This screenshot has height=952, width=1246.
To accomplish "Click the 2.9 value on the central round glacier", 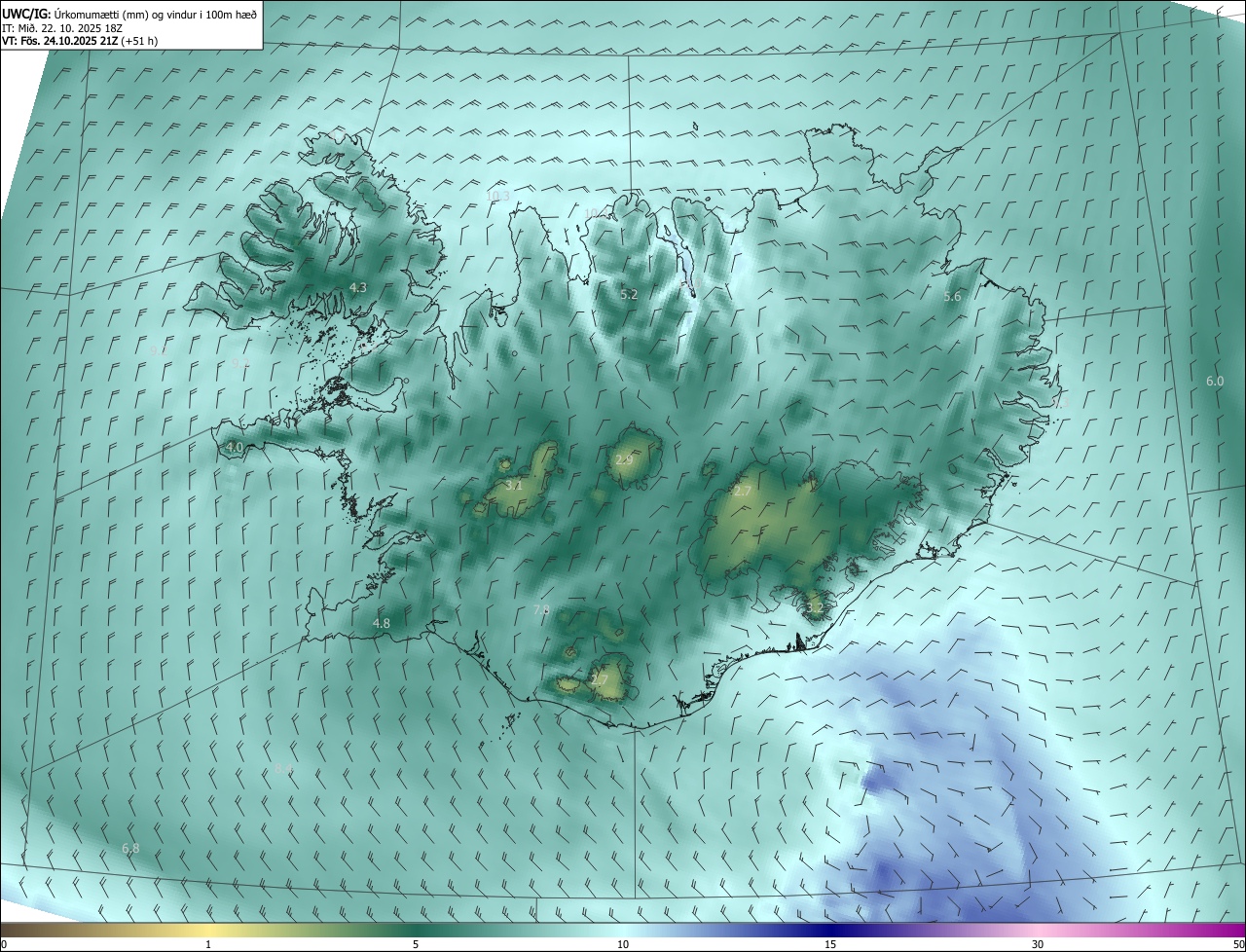I will tap(625, 459).
